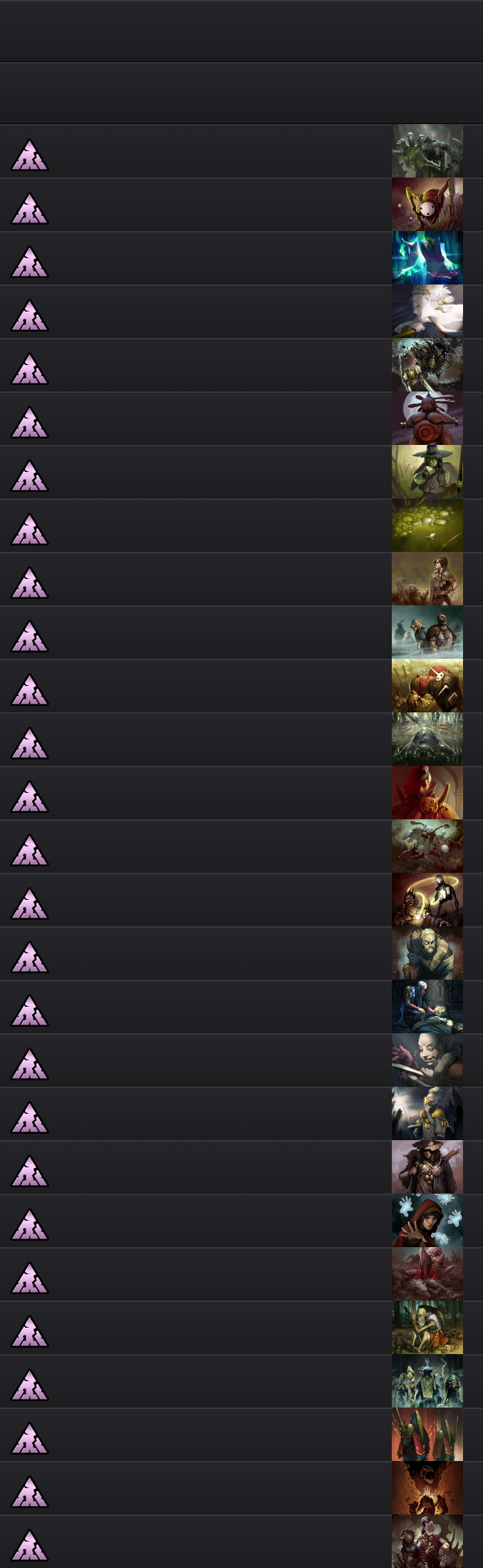The height and width of the screenshot is (1568, 483).
Task: Select the triangle icon in the roaring fire monster row
Action: pyautogui.click(x=30, y=1492)
